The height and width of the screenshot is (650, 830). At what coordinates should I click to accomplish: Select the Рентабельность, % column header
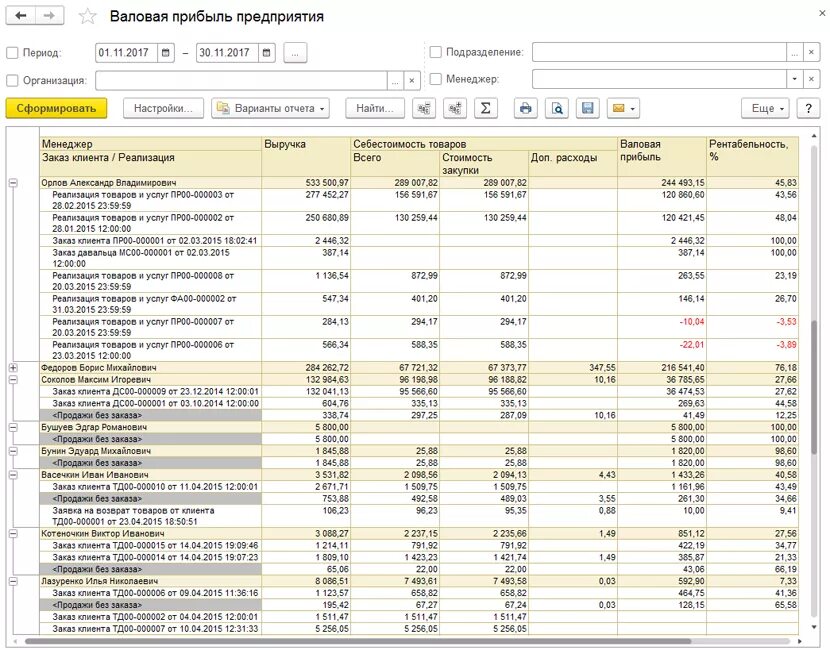pos(753,157)
